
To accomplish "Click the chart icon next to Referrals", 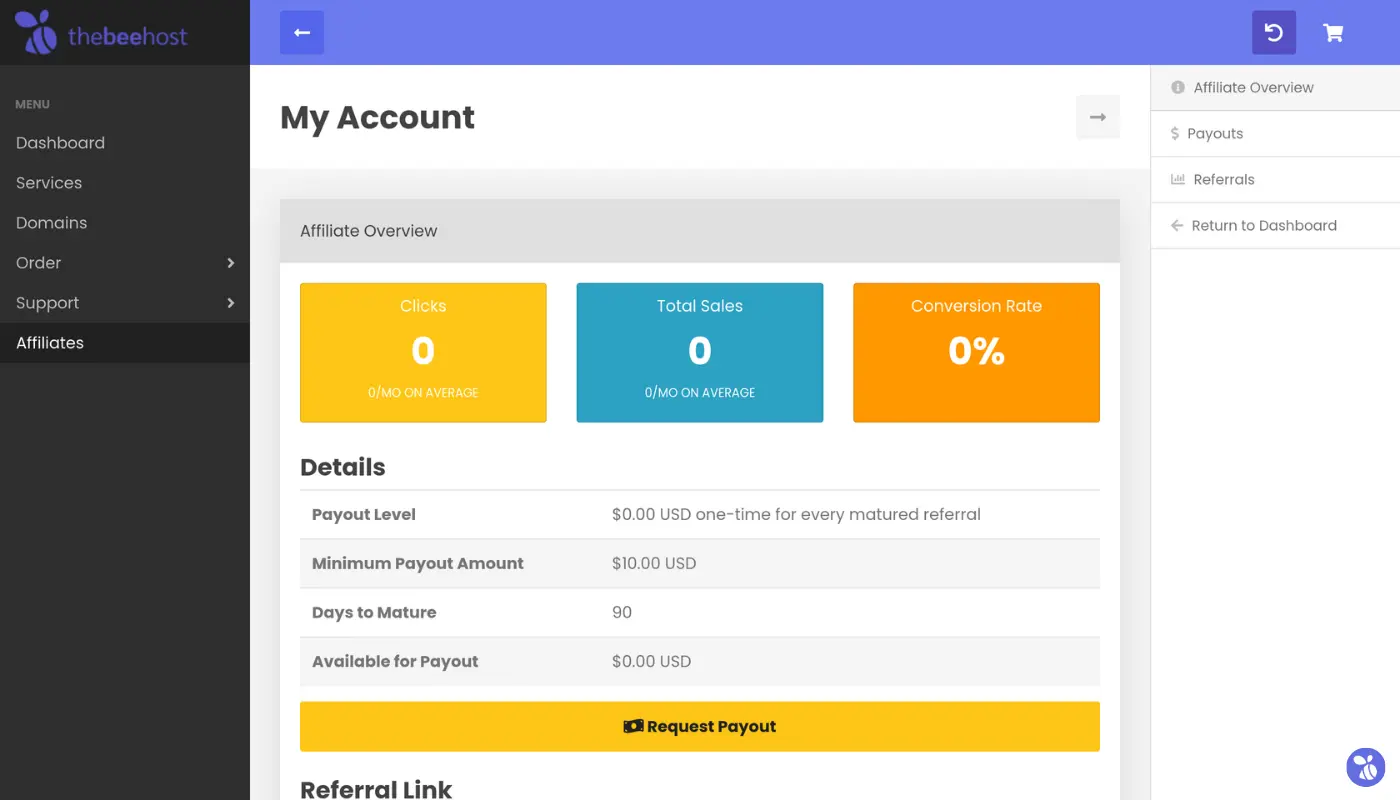I will click(1177, 180).
